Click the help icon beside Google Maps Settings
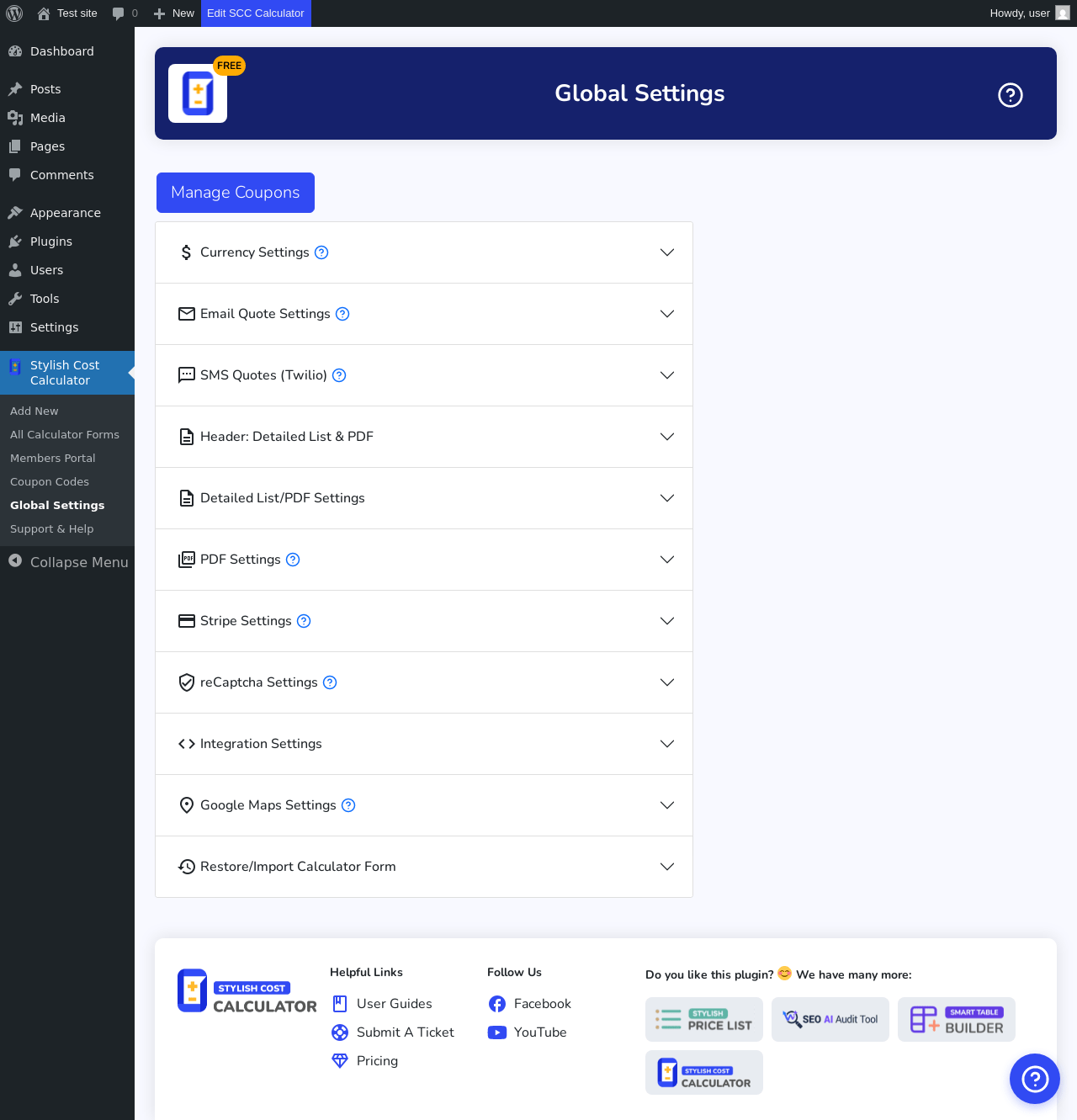The width and height of the screenshot is (1077, 1120). 348,805
